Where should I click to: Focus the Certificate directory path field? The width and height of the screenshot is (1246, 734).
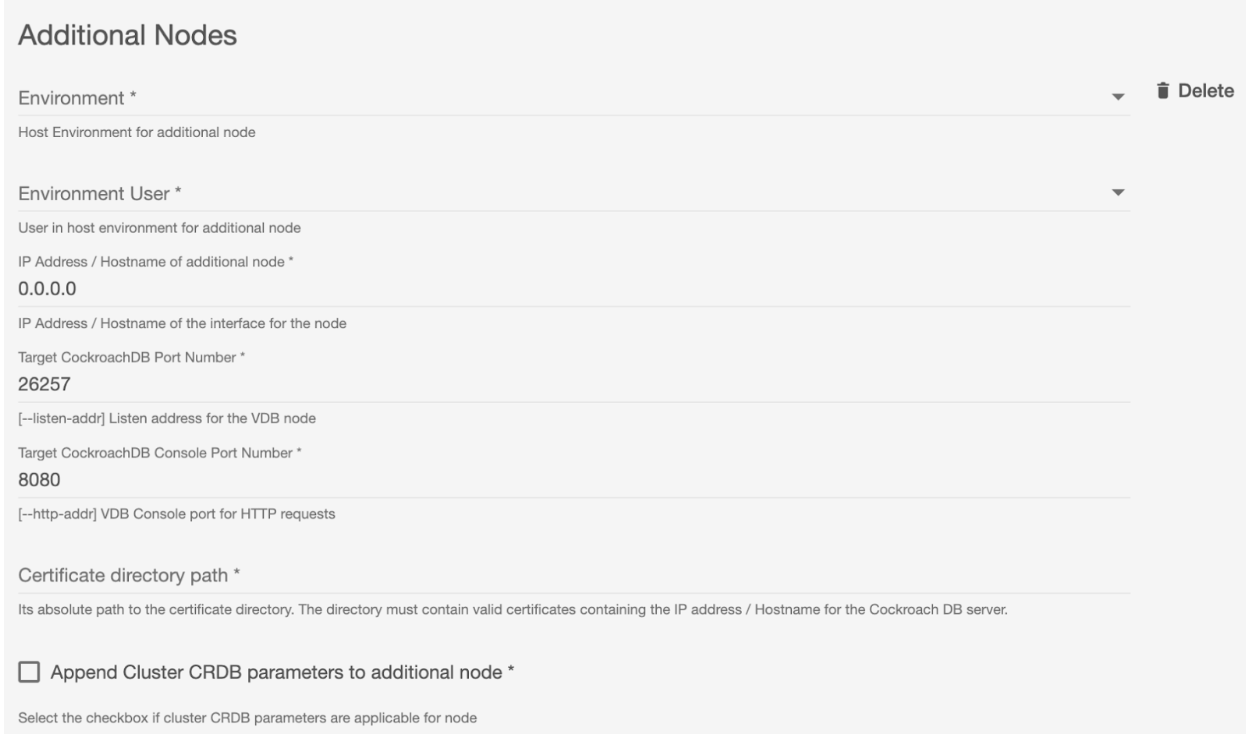click(560, 576)
